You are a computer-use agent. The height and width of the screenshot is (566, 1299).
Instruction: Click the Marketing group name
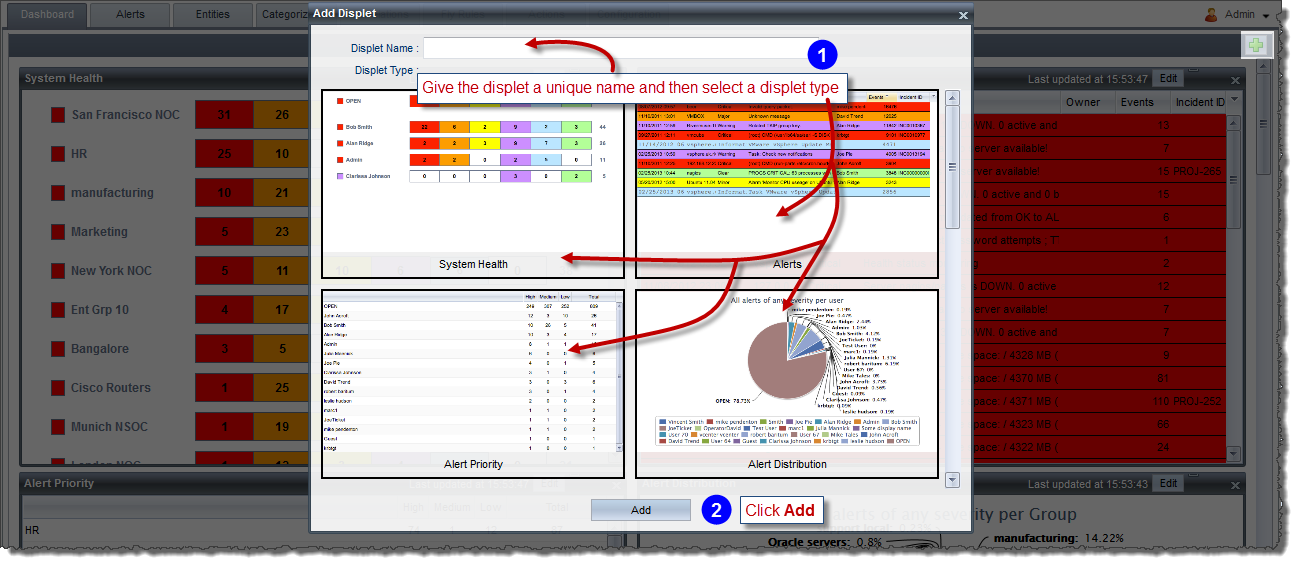tap(99, 232)
